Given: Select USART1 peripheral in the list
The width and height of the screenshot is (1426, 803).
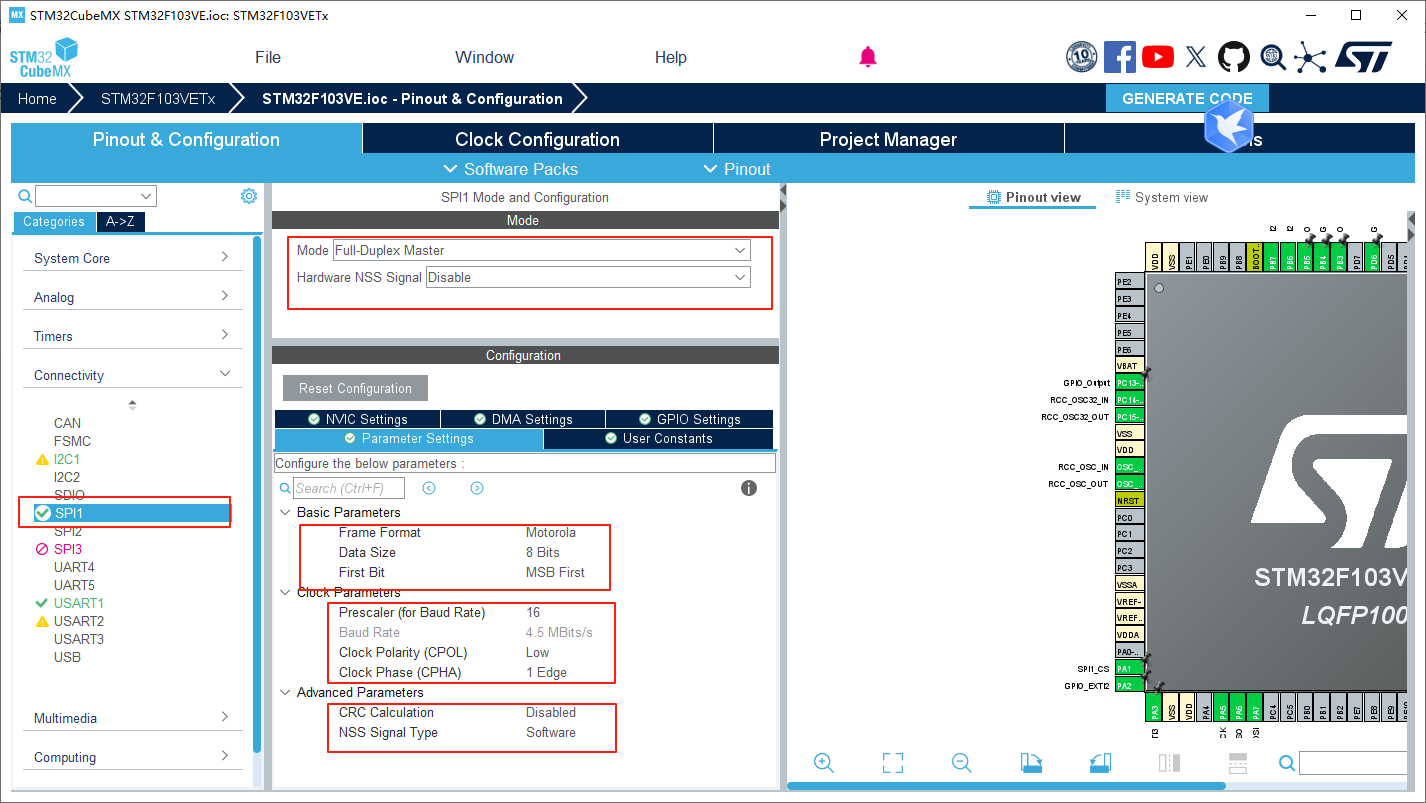Looking at the screenshot, I should (78, 603).
